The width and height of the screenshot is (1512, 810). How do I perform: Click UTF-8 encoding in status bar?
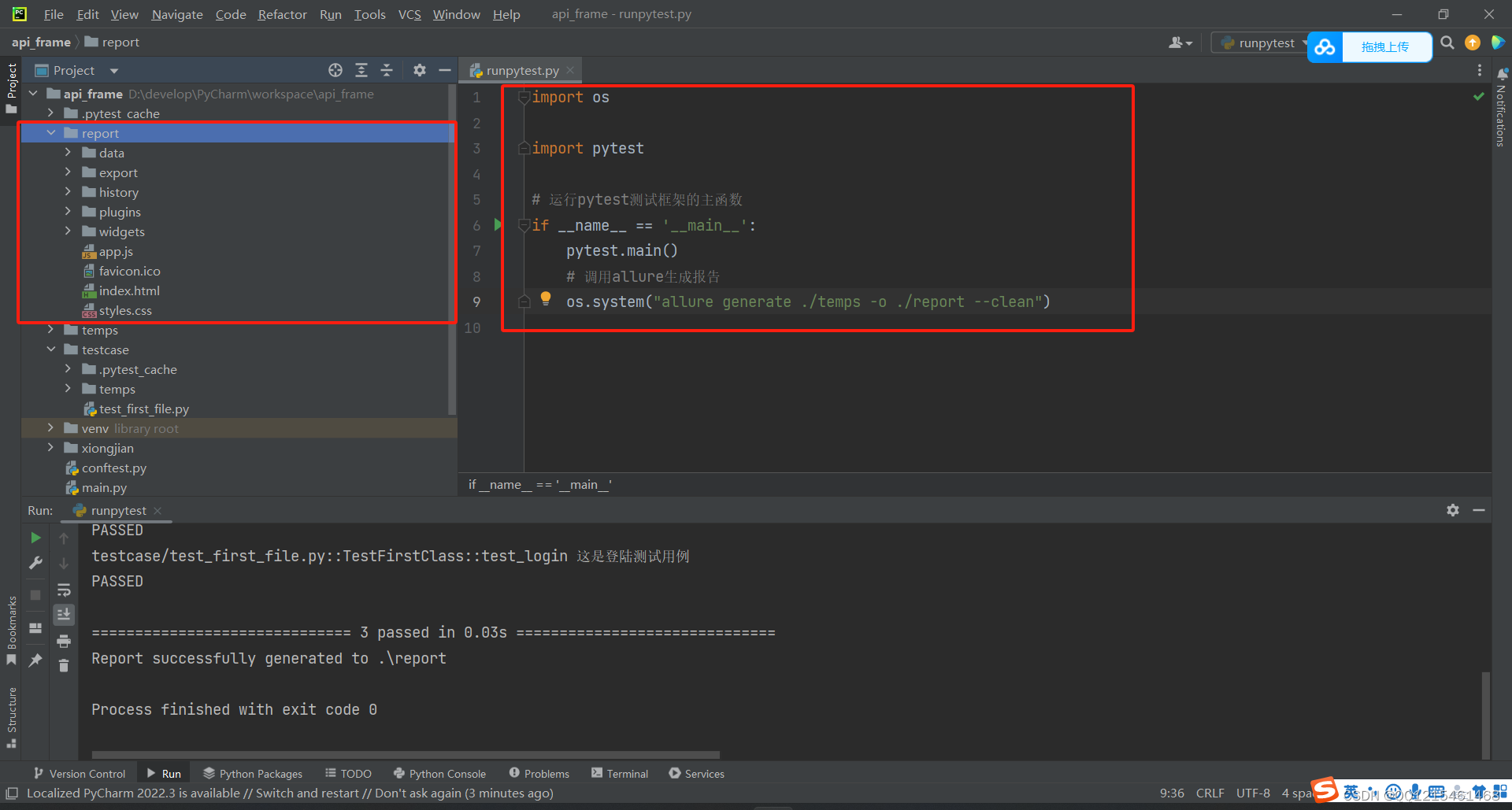[1253, 793]
